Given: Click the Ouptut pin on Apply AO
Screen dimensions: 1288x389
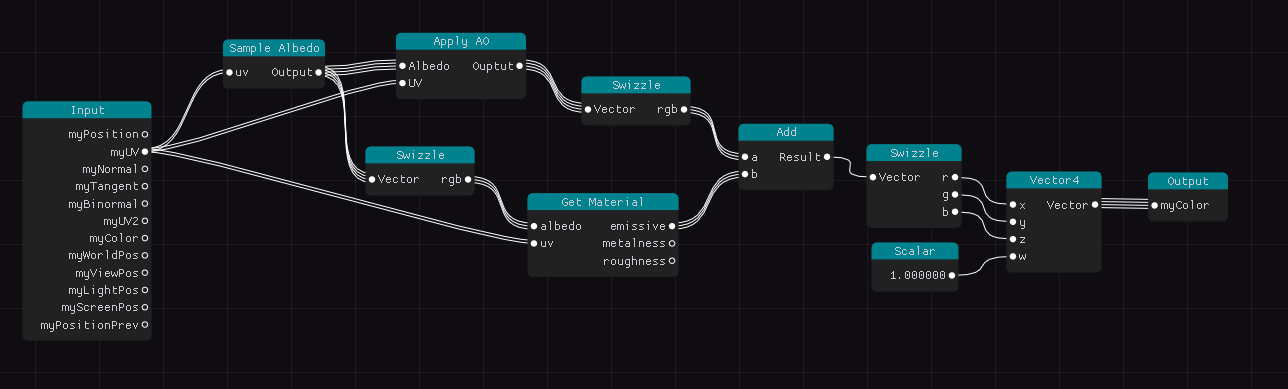Looking at the screenshot, I should click(x=520, y=66).
